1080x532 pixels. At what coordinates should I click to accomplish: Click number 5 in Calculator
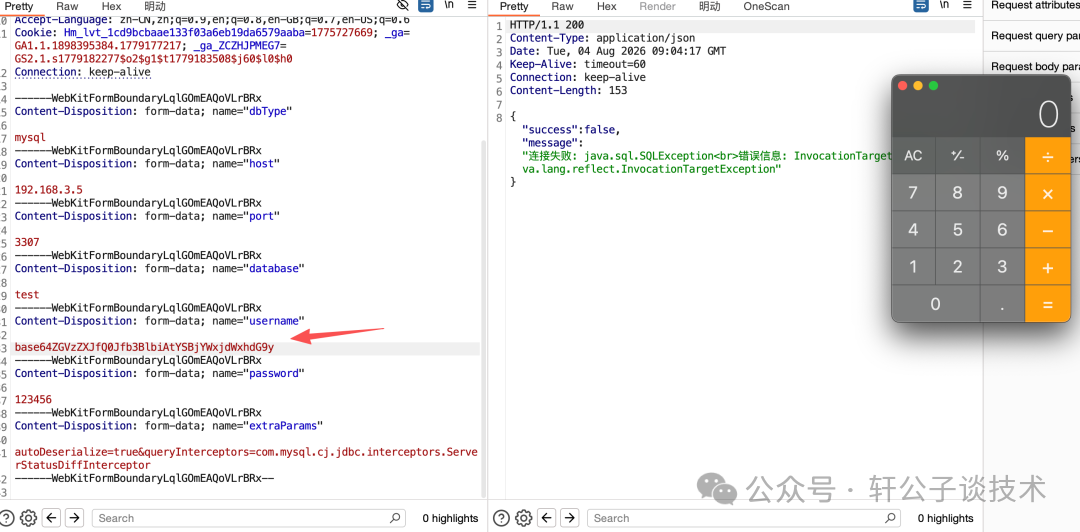click(957, 230)
